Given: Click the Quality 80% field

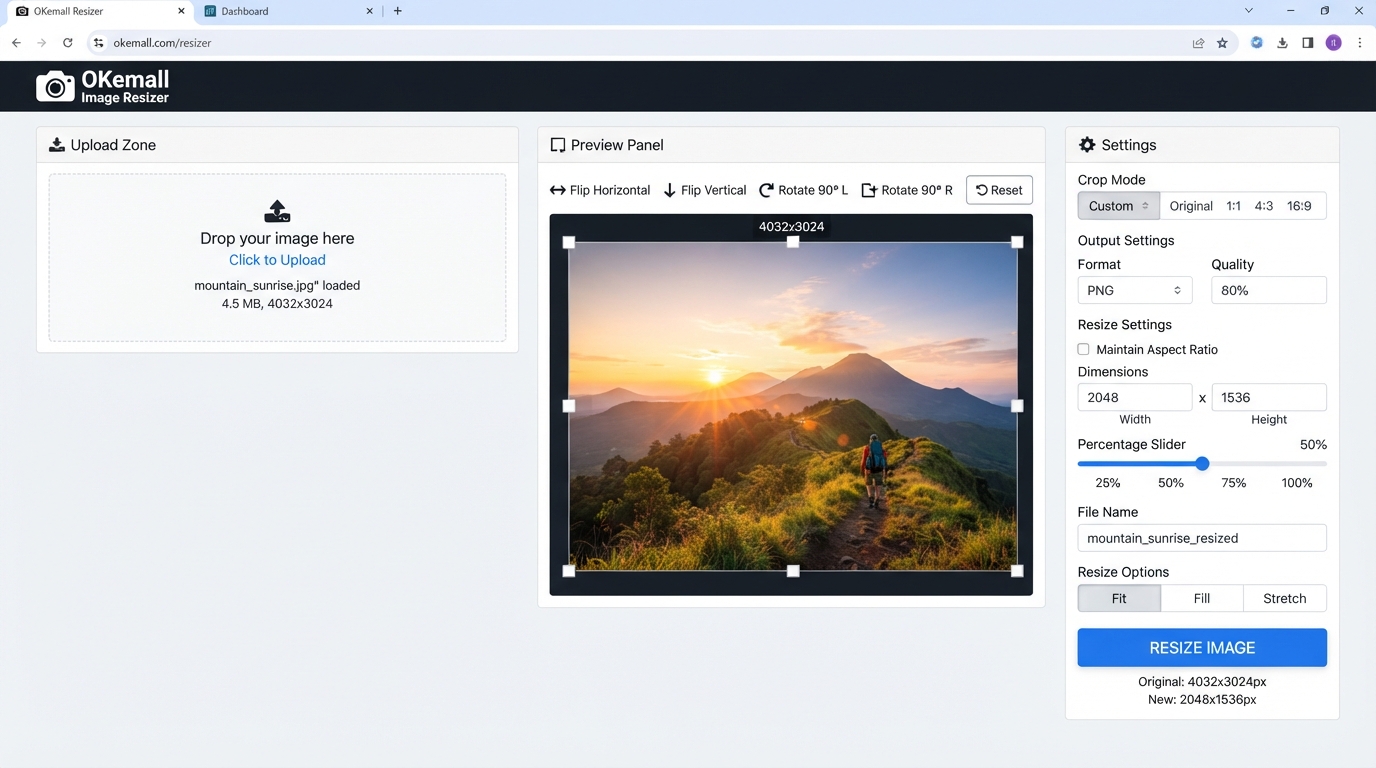Looking at the screenshot, I should (x=1268, y=290).
